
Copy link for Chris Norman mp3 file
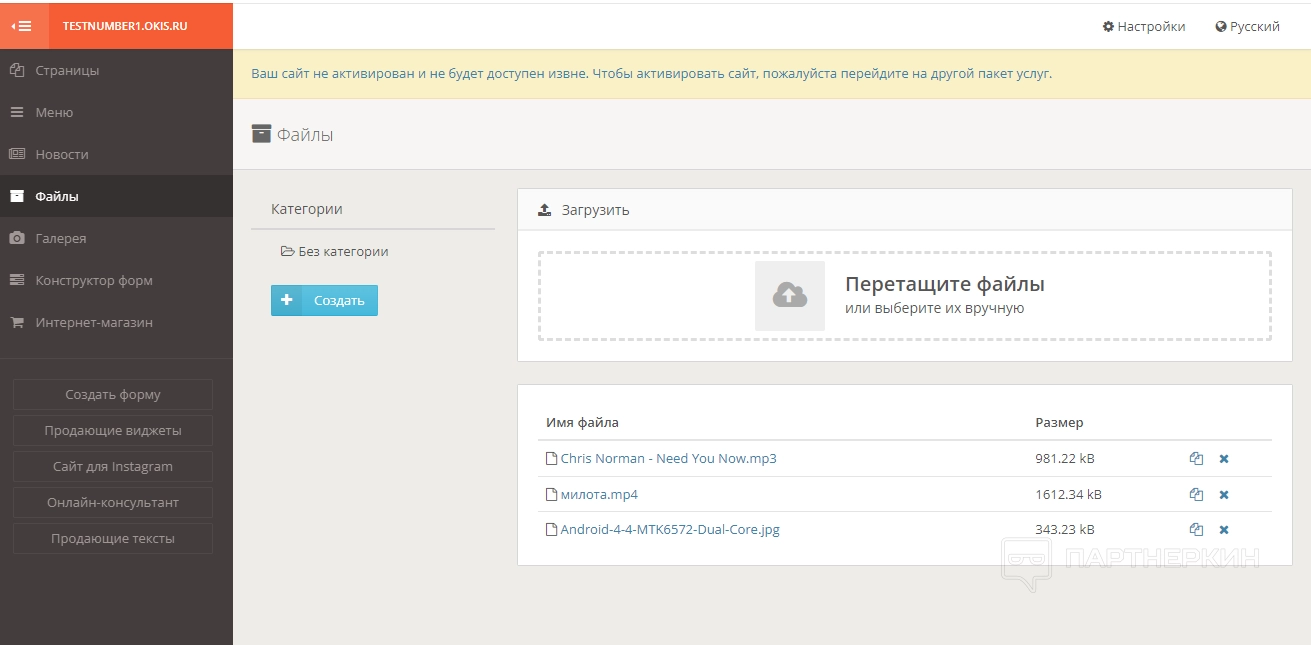coord(1196,459)
